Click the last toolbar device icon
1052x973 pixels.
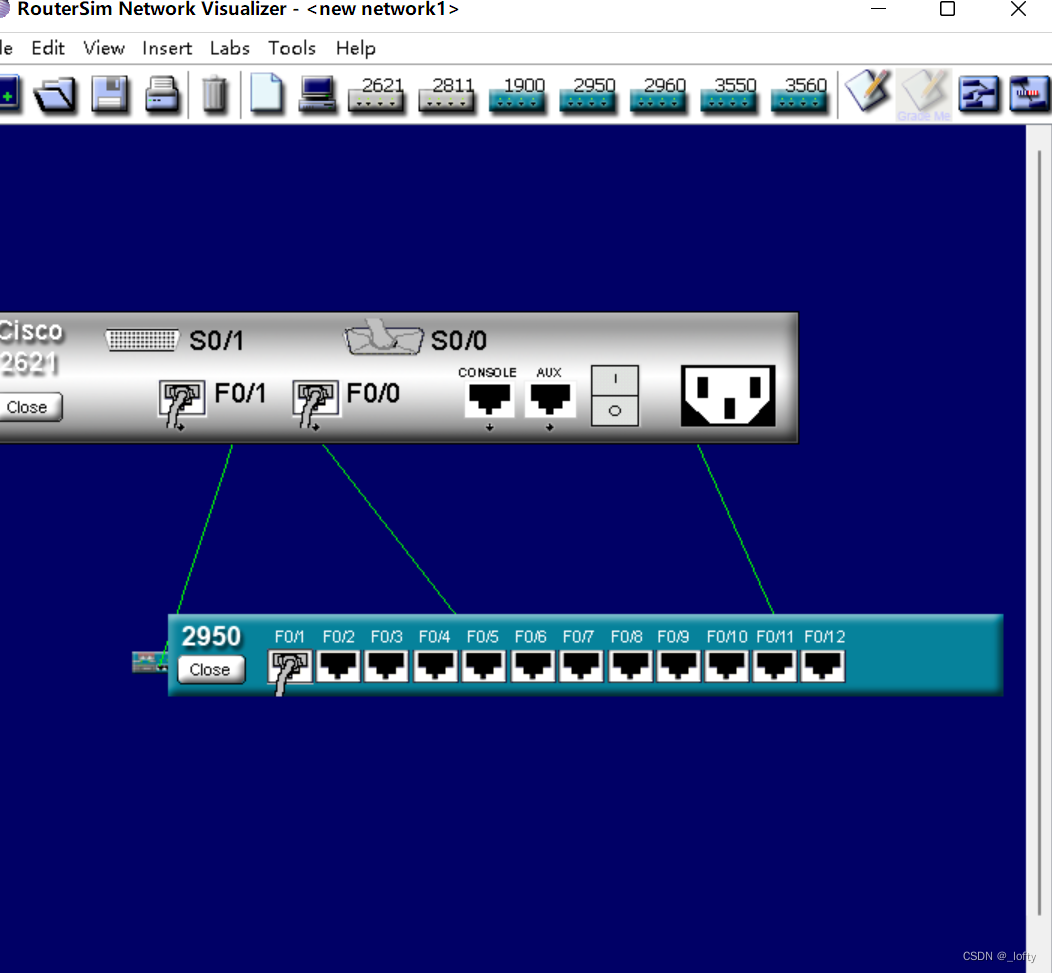click(1029, 94)
